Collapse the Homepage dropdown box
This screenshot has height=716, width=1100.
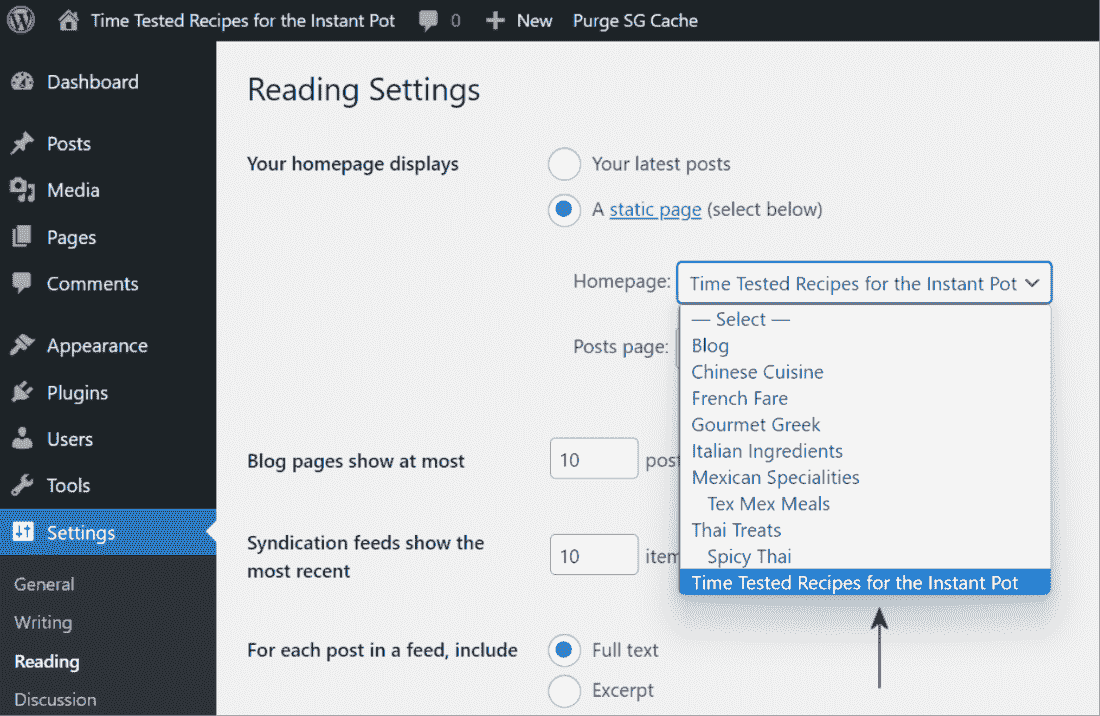(864, 283)
